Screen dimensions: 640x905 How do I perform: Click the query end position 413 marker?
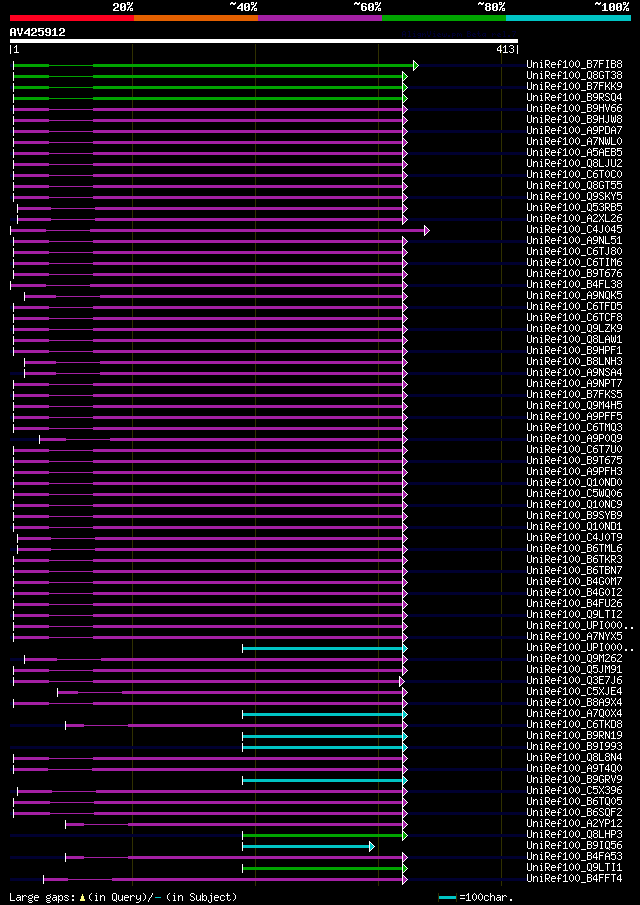click(x=506, y=50)
